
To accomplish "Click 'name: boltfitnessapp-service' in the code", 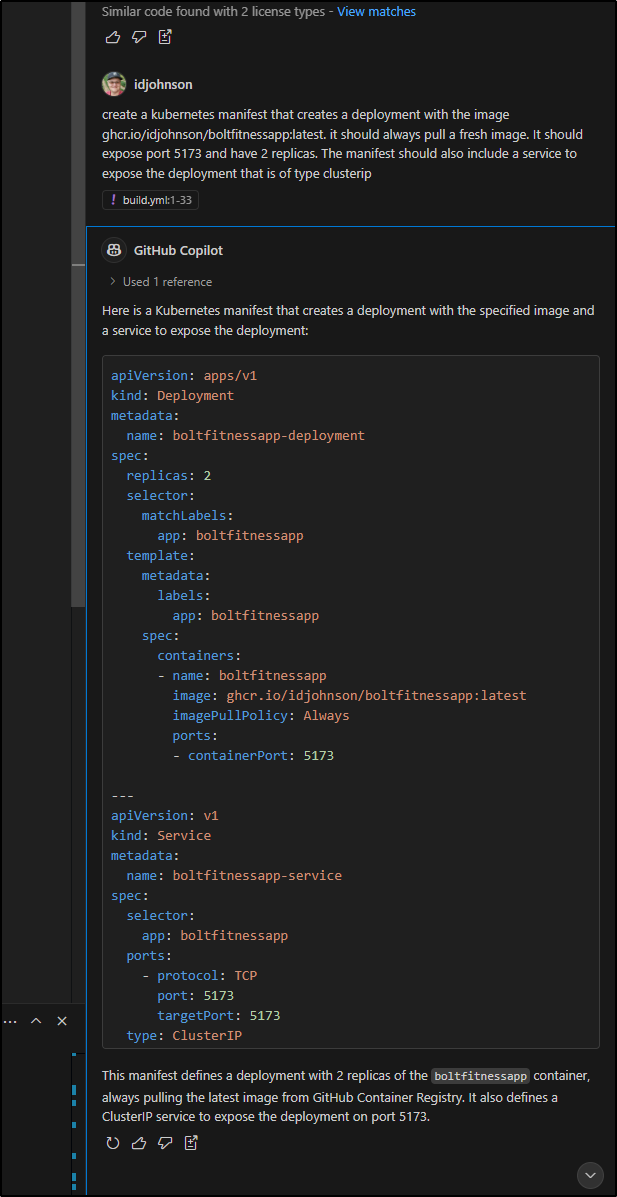I will click(x=234, y=876).
